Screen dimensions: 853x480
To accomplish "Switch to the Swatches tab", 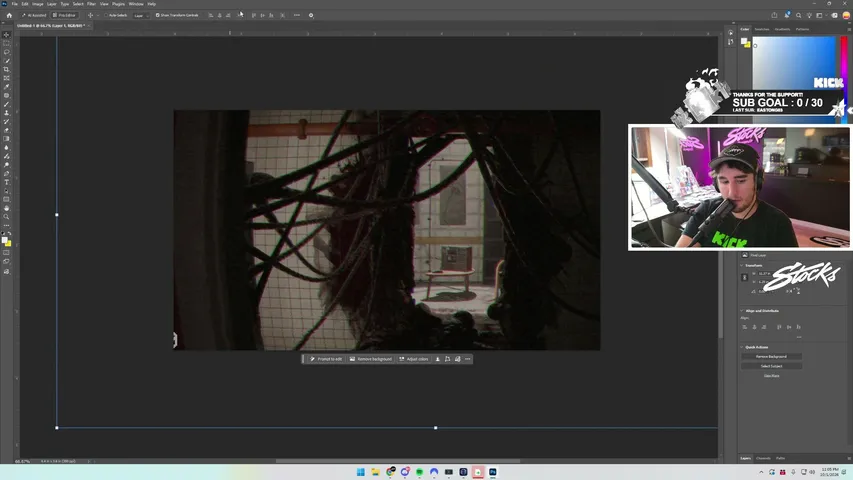I will [762, 29].
